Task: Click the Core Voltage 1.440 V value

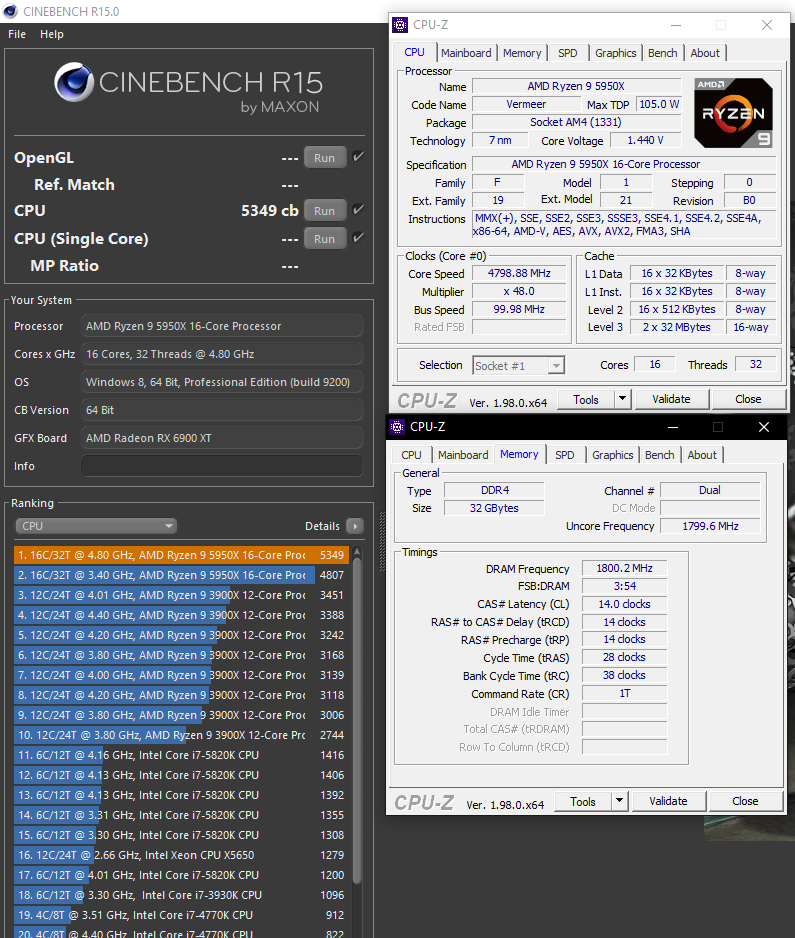Action: 645,140
